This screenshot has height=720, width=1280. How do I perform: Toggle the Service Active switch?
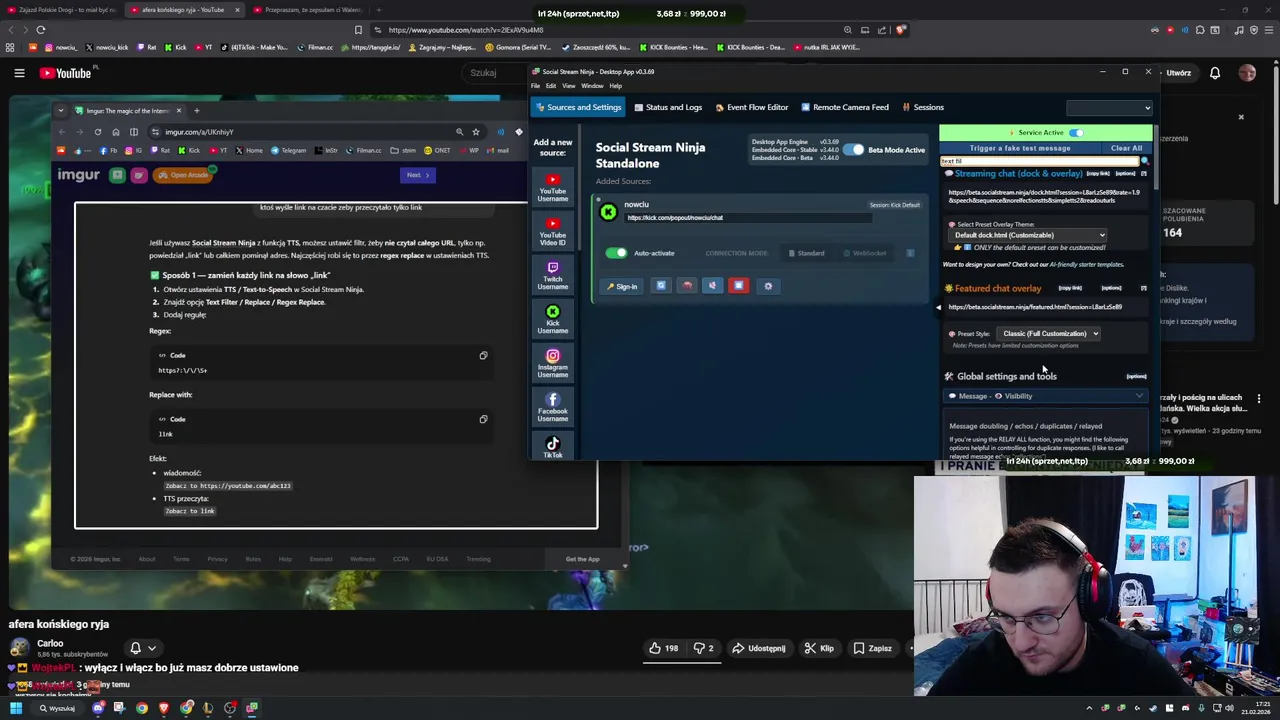1076,132
